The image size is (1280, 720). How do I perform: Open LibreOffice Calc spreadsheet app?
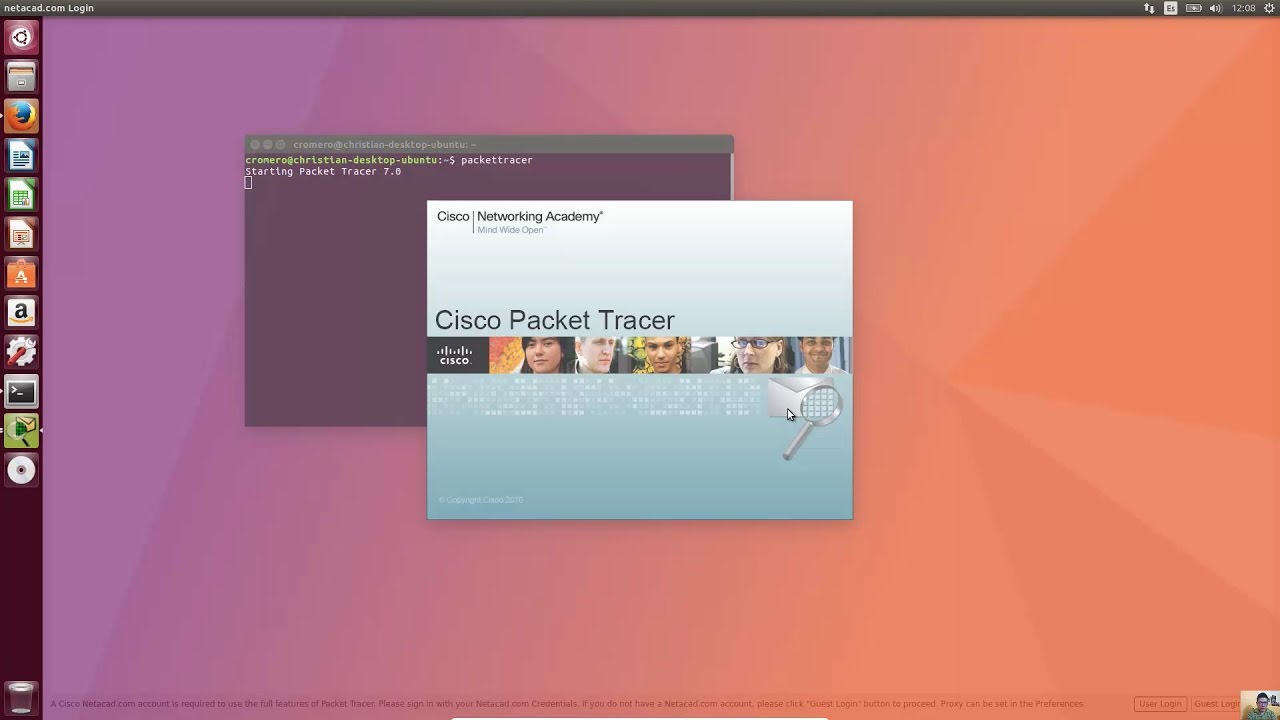point(21,195)
